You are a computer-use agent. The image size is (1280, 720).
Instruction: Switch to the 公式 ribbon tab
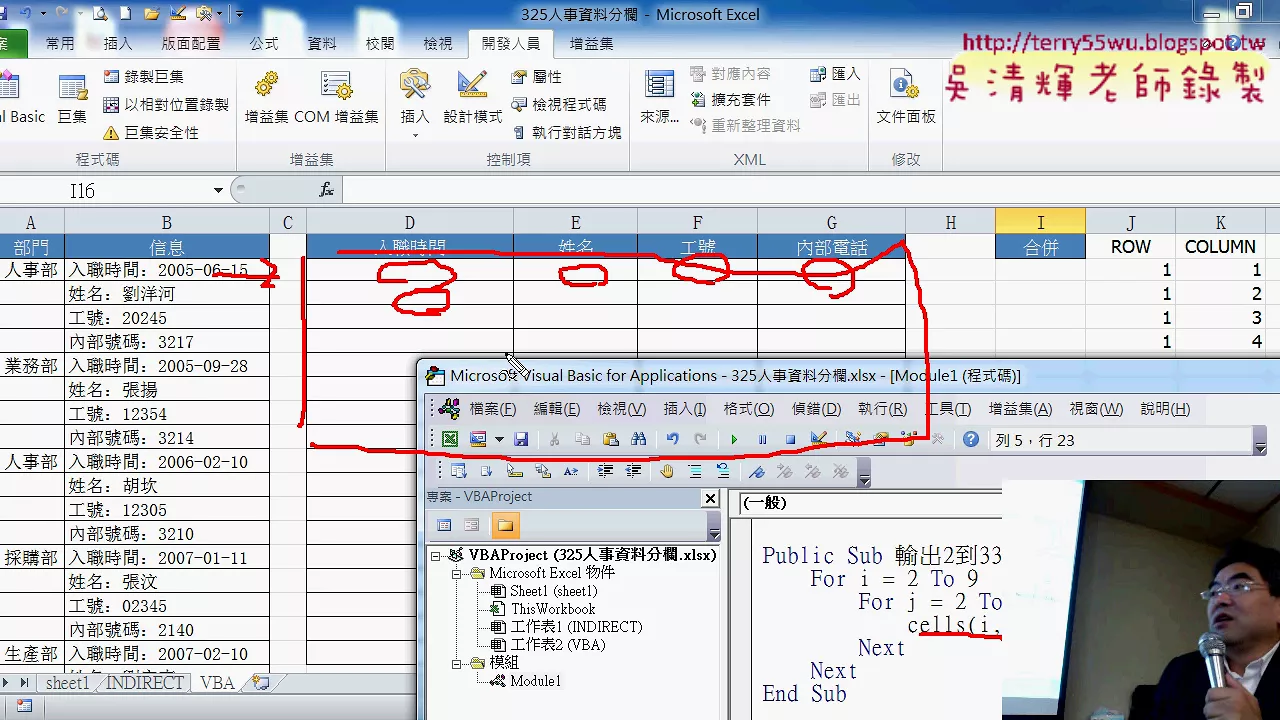point(264,44)
